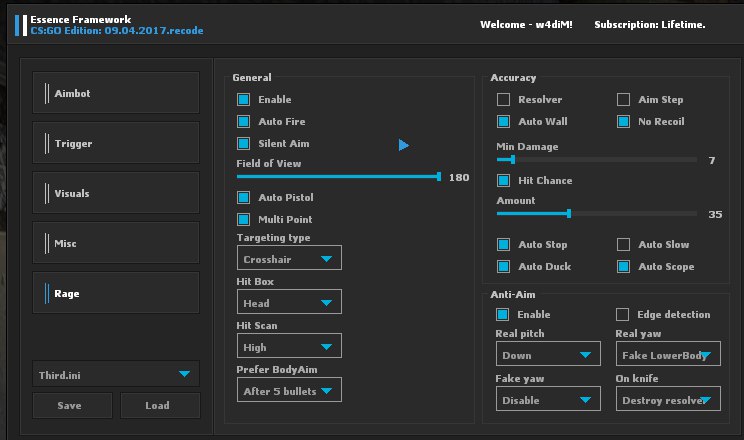Toggle the Auto Scope checkbox
Screen dimensions: 744x440
623,267
